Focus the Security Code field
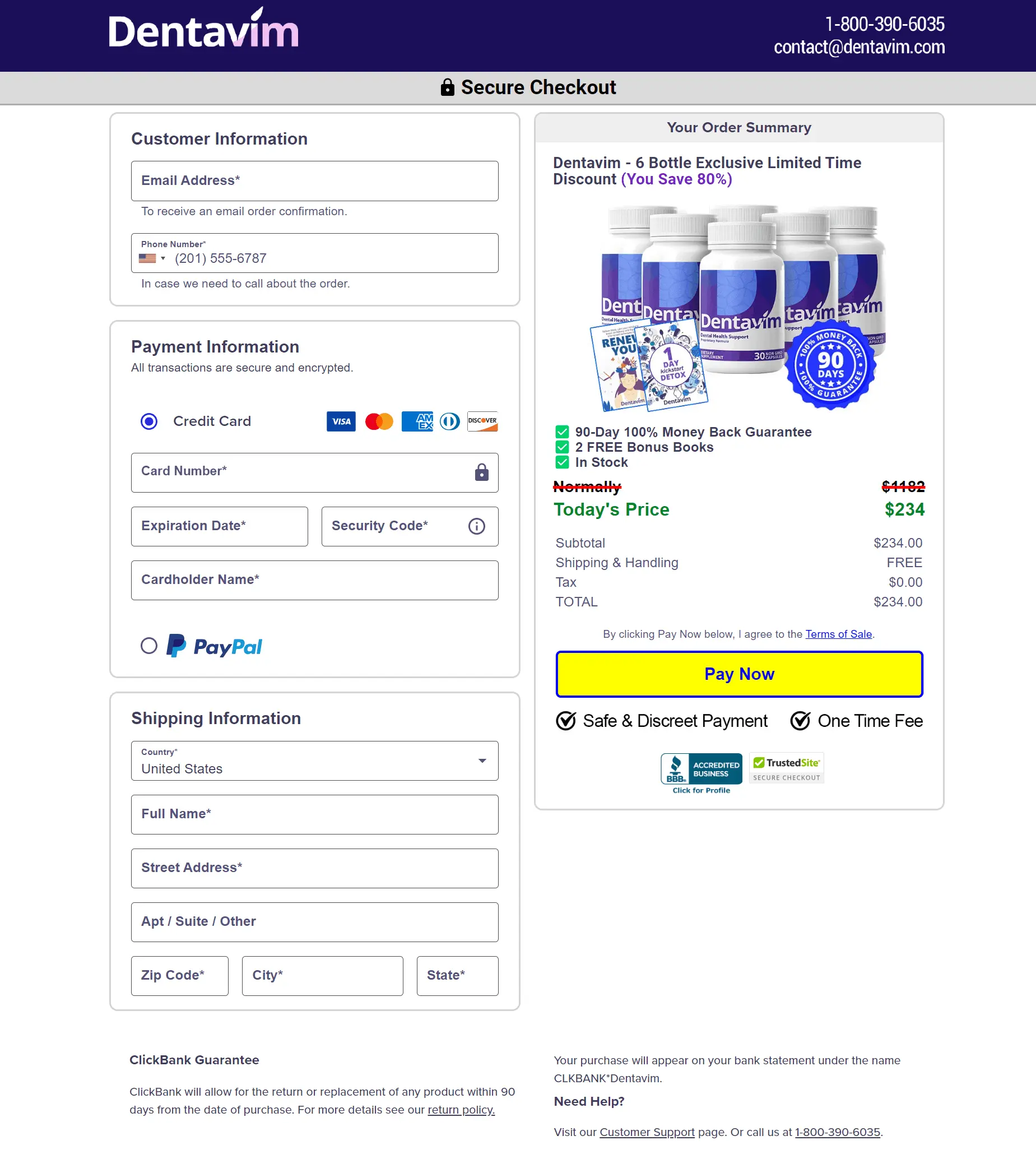This screenshot has width=1036, height=1159. point(410,527)
